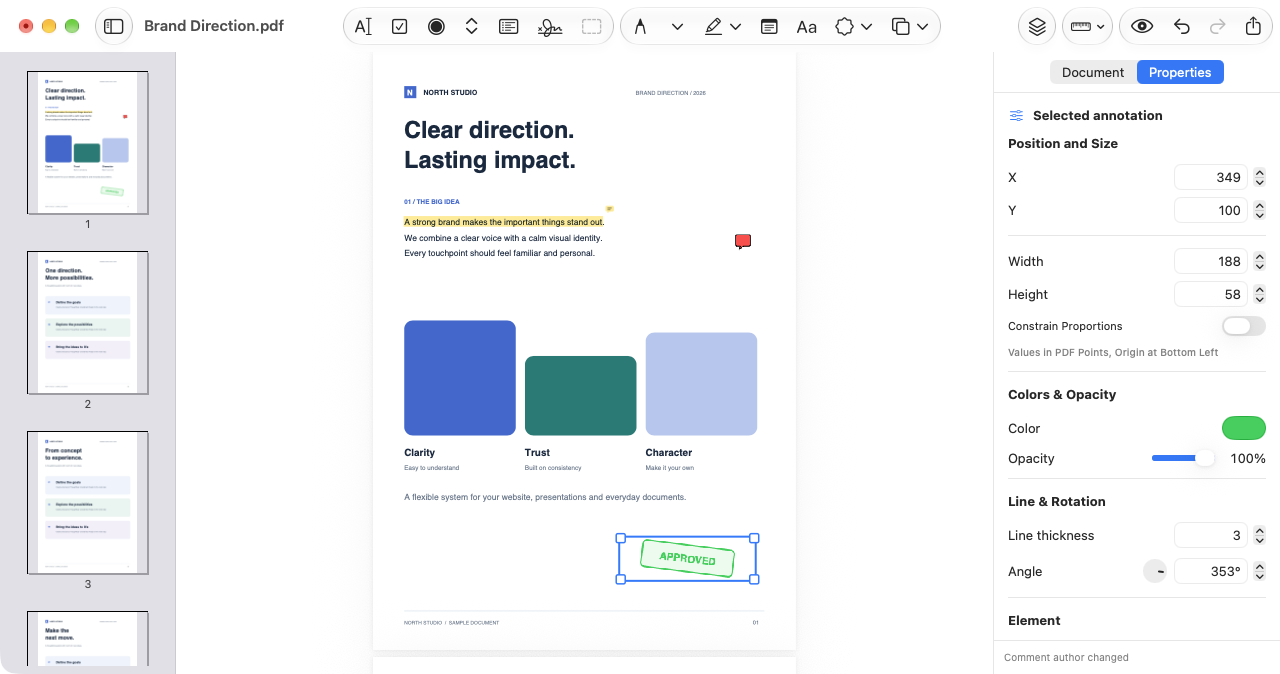Open stamp tool dropdown arrow
This screenshot has width=1280, height=674.
tap(922, 27)
